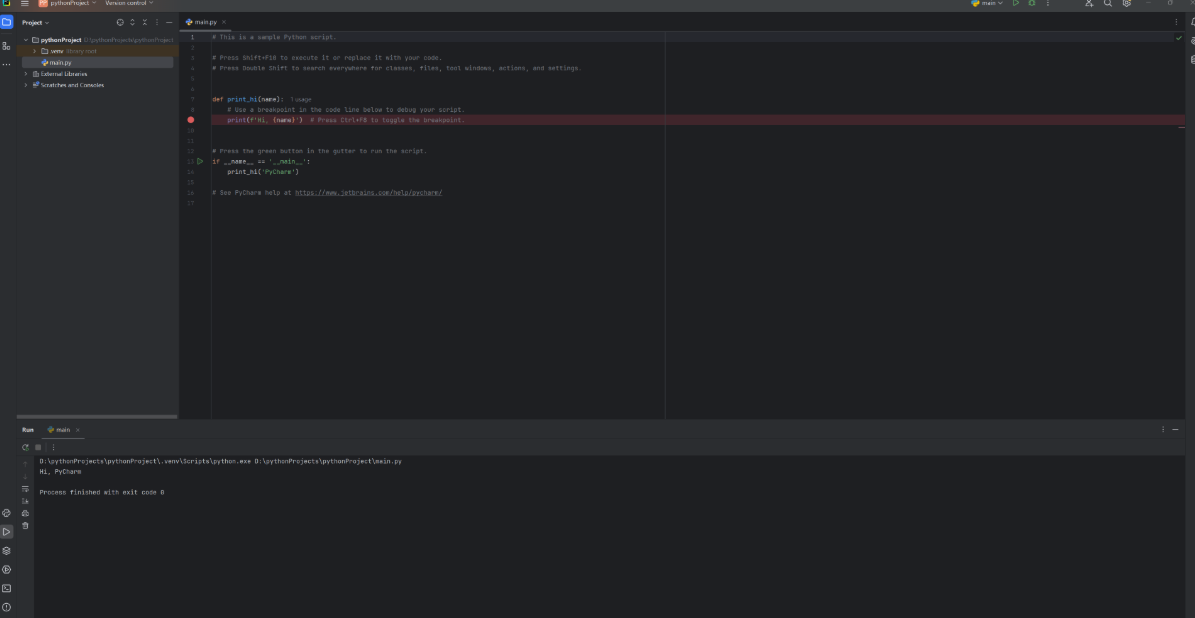1195x618 pixels.
Task: Clear the Run console with the trash icon
Action: pyautogui.click(x=25, y=525)
